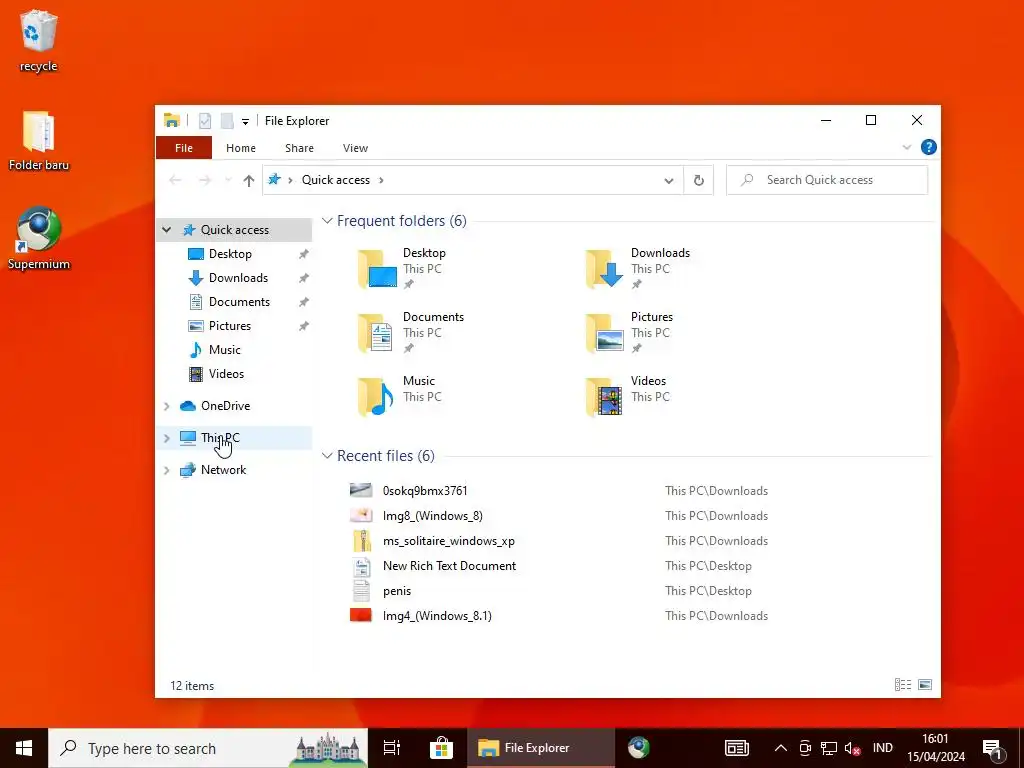
Task: Select OneDrive in the navigation pane
Action: (x=225, y=406)
